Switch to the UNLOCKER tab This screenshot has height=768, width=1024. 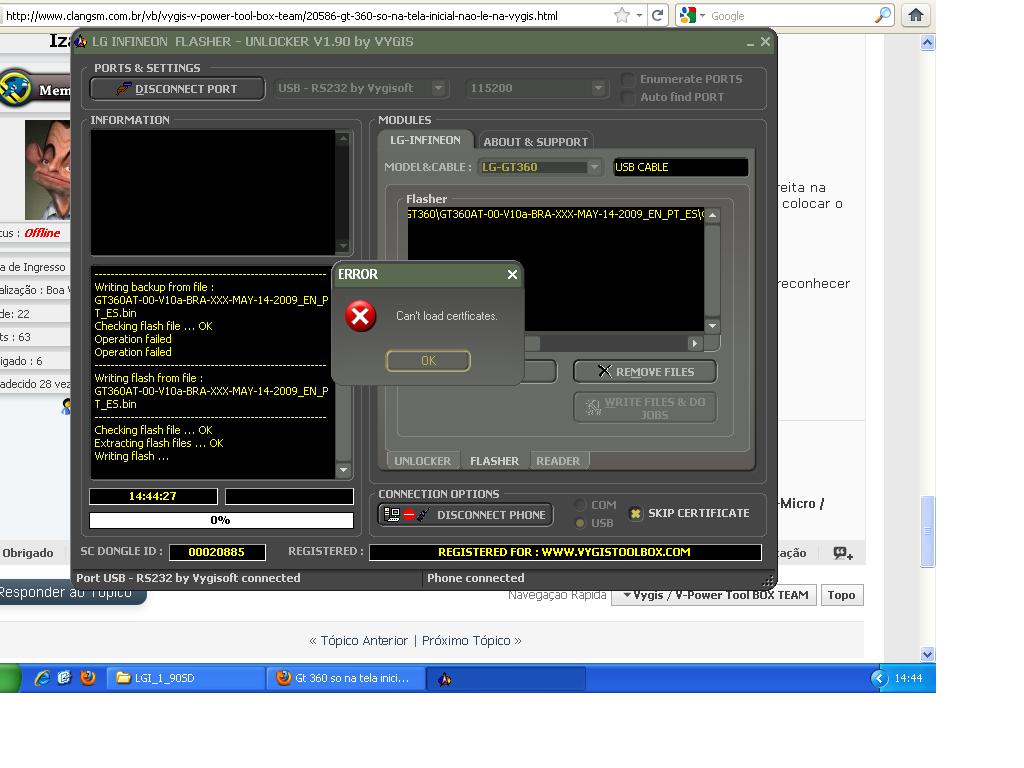[422, 461]
